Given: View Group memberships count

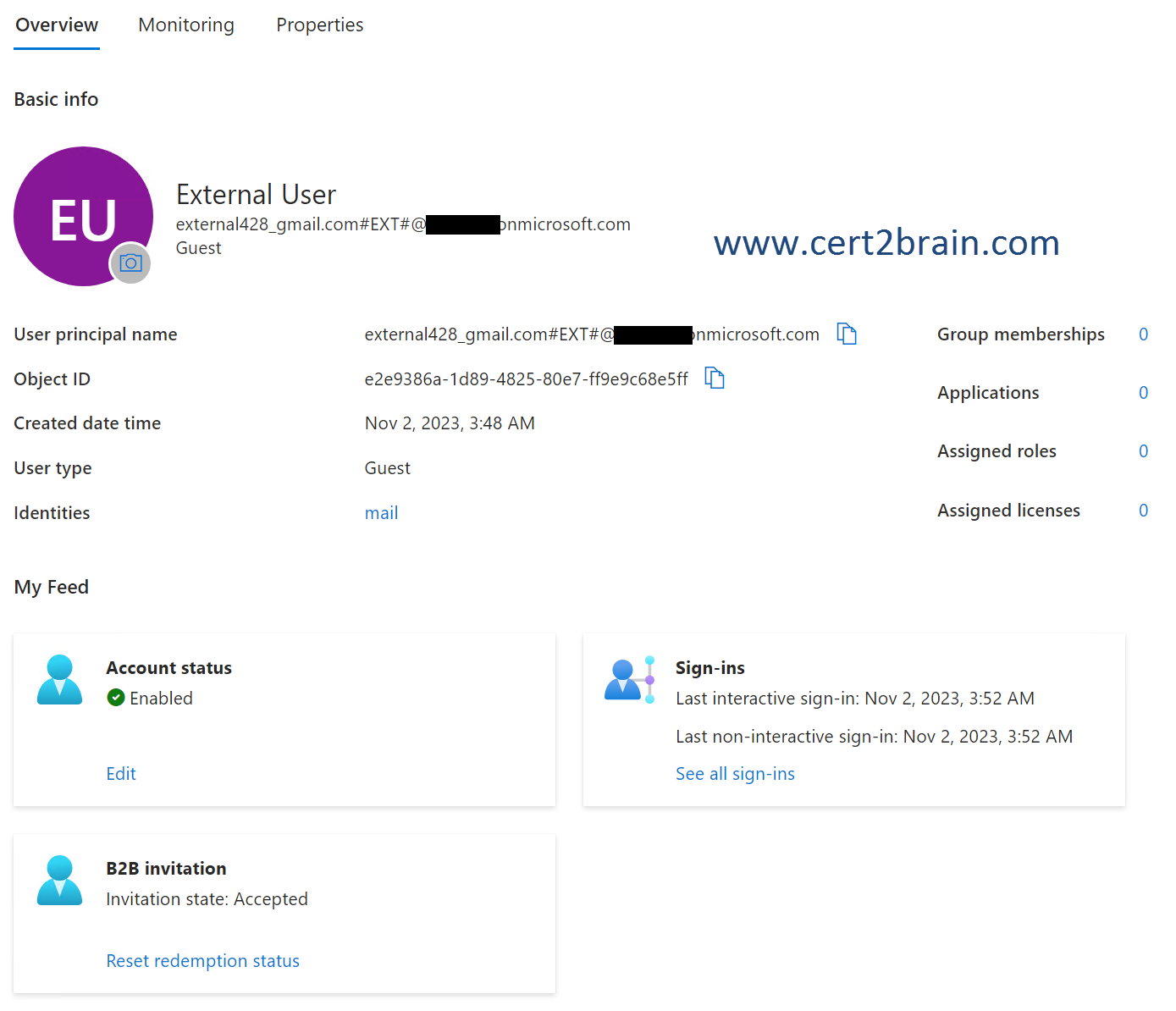Looking at the screenshot, I should [1144, 334].
